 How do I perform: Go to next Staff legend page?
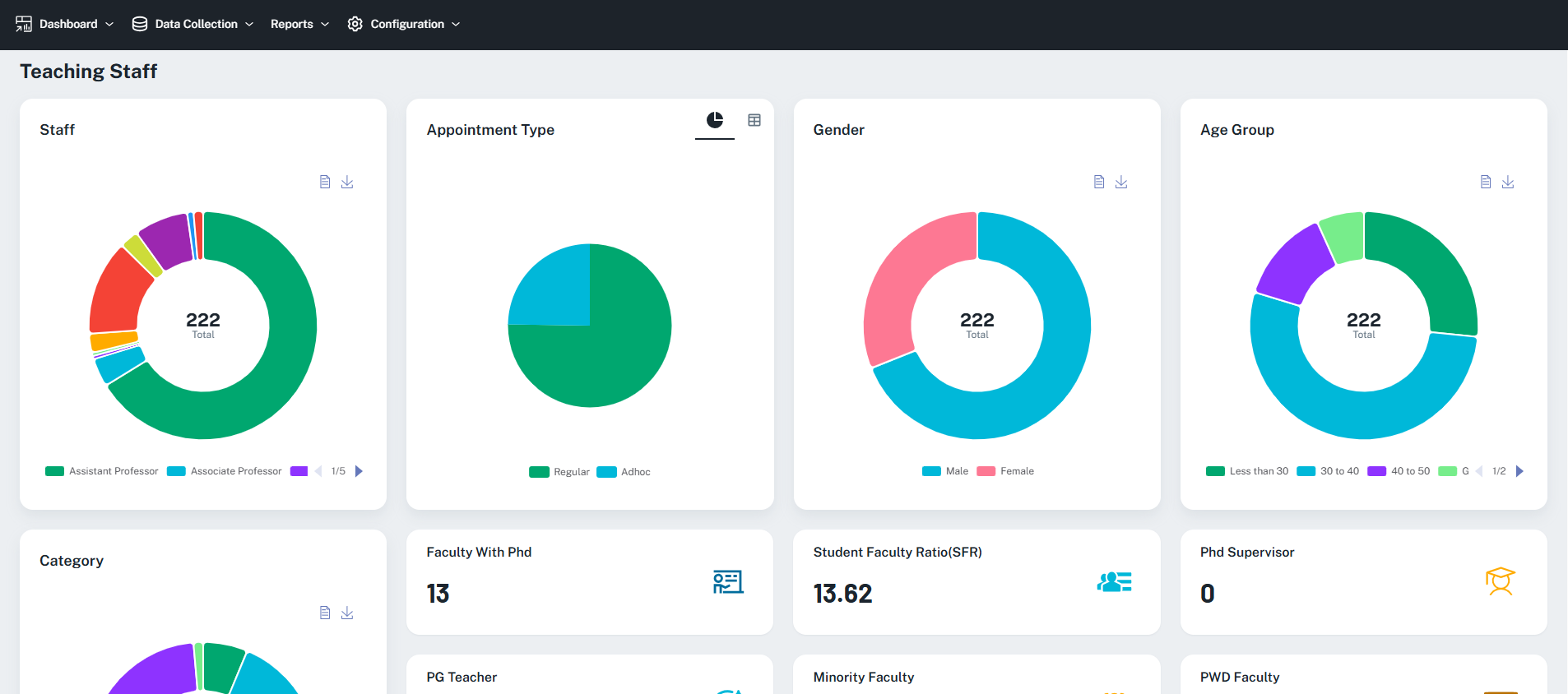[359, 471]
